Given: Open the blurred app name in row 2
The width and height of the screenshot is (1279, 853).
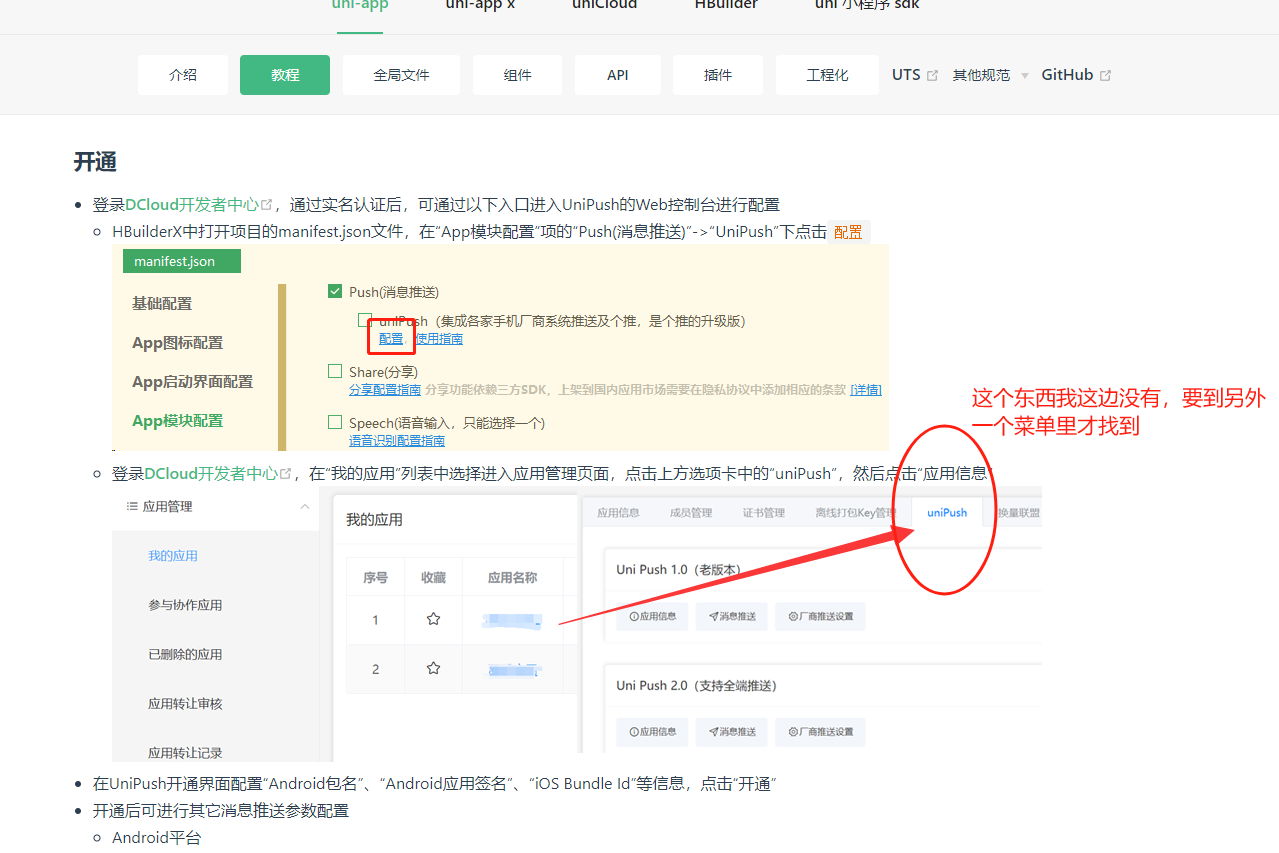Looking at the screenshot, I should pos(512,669).
